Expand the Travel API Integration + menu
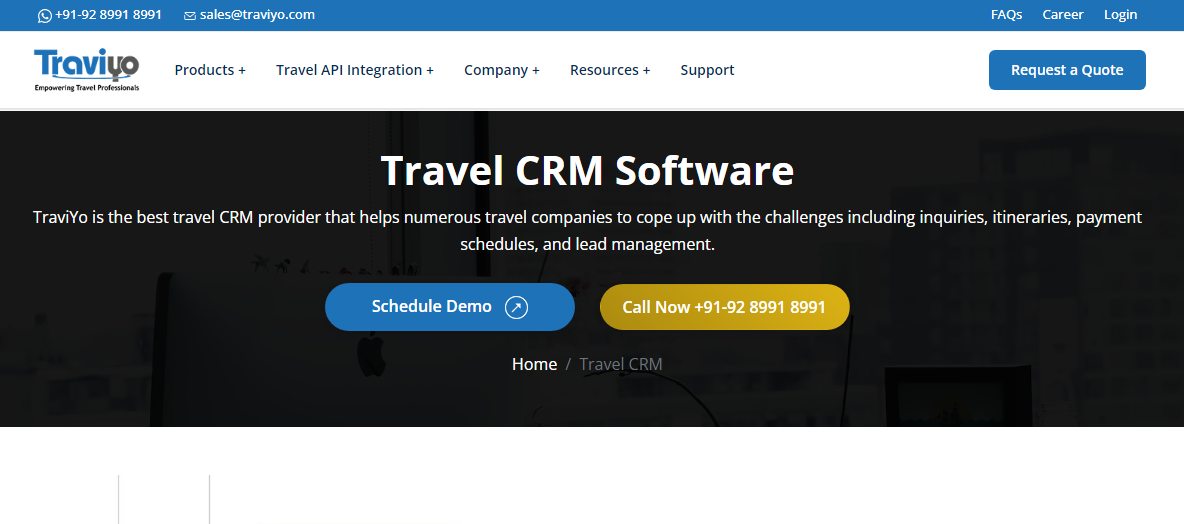 tap(355, 70)
